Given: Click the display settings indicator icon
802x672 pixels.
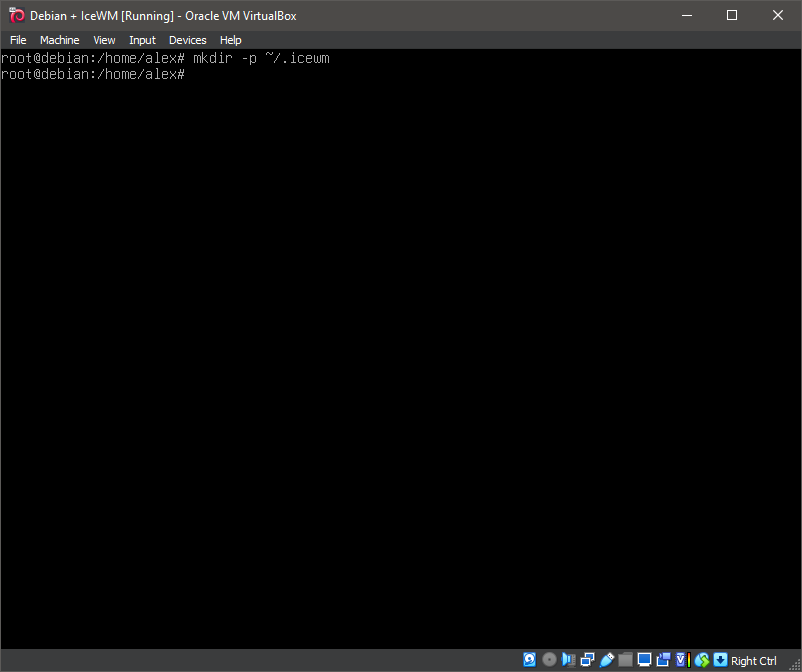Looking at the screenshot, I should pos(644,660).
